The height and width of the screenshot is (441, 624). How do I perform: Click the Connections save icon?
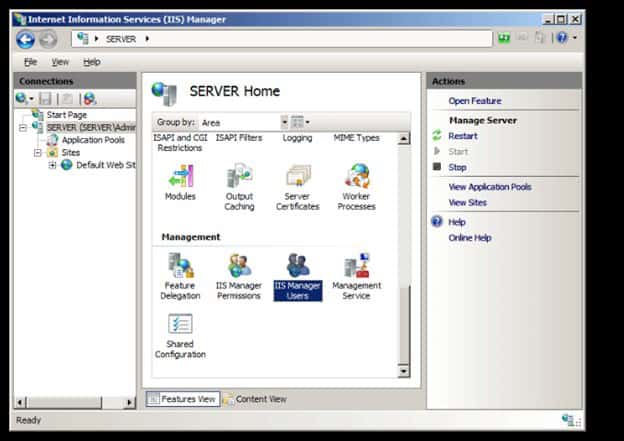45,98
